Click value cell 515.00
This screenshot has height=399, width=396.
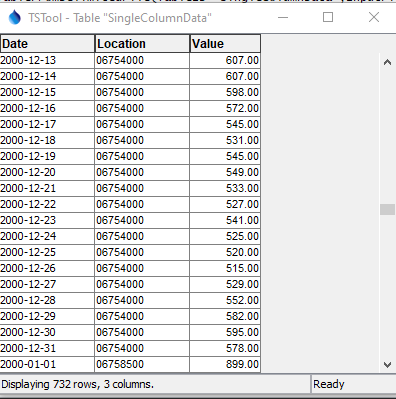coord(225,268)
